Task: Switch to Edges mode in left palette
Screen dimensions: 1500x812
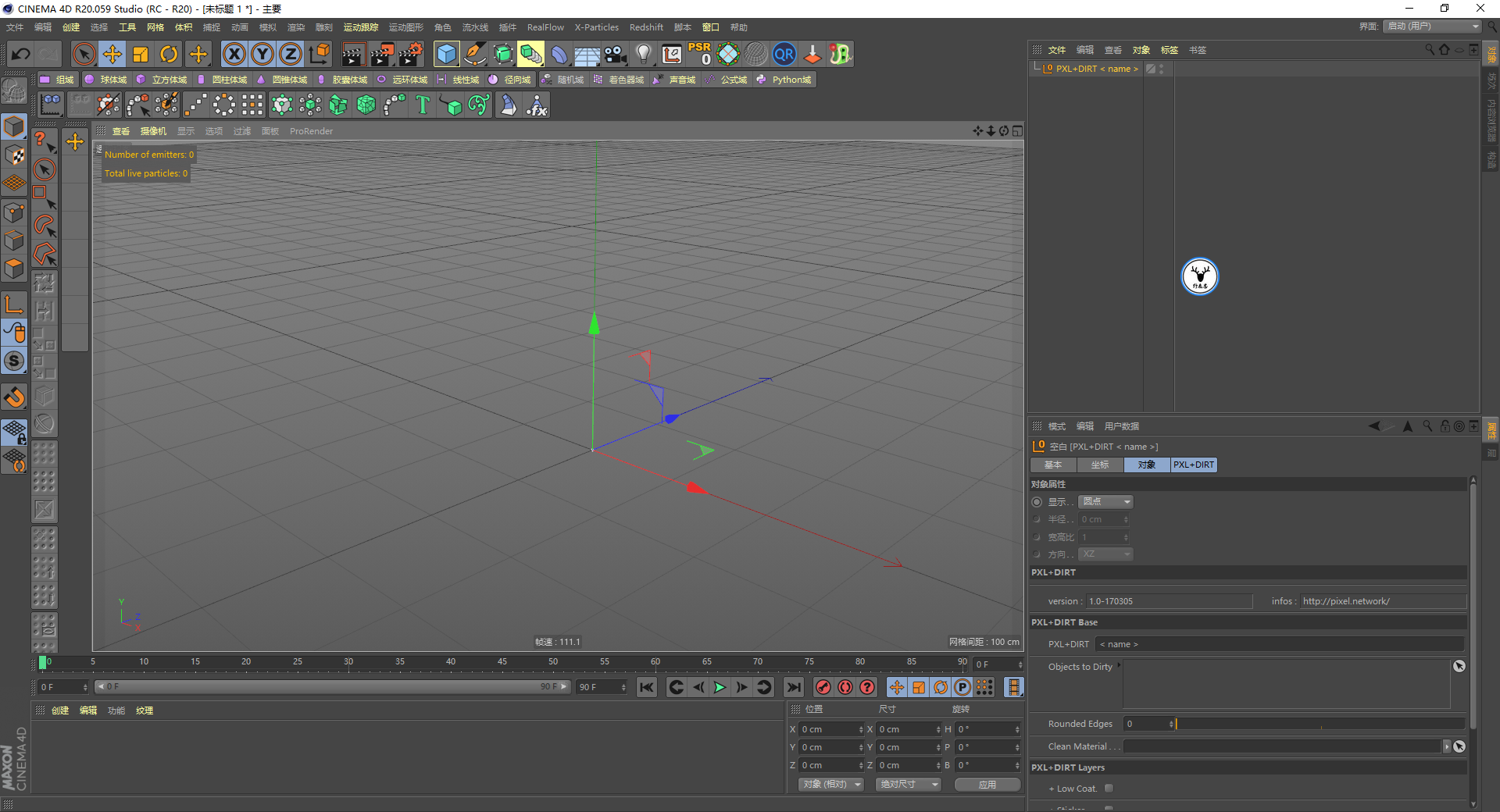Action: (14, 240)
